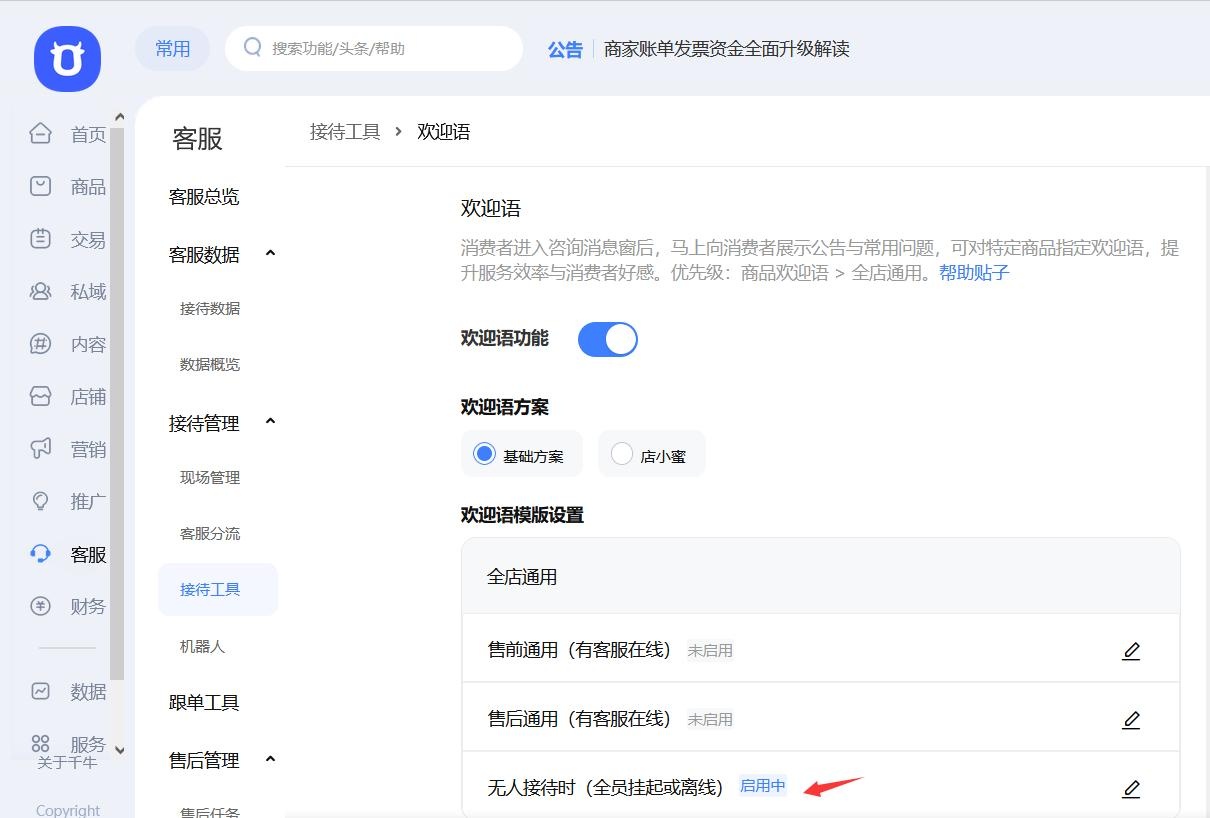Edit the 无人接待时 template with pencil icon

tap(1131, 789)
